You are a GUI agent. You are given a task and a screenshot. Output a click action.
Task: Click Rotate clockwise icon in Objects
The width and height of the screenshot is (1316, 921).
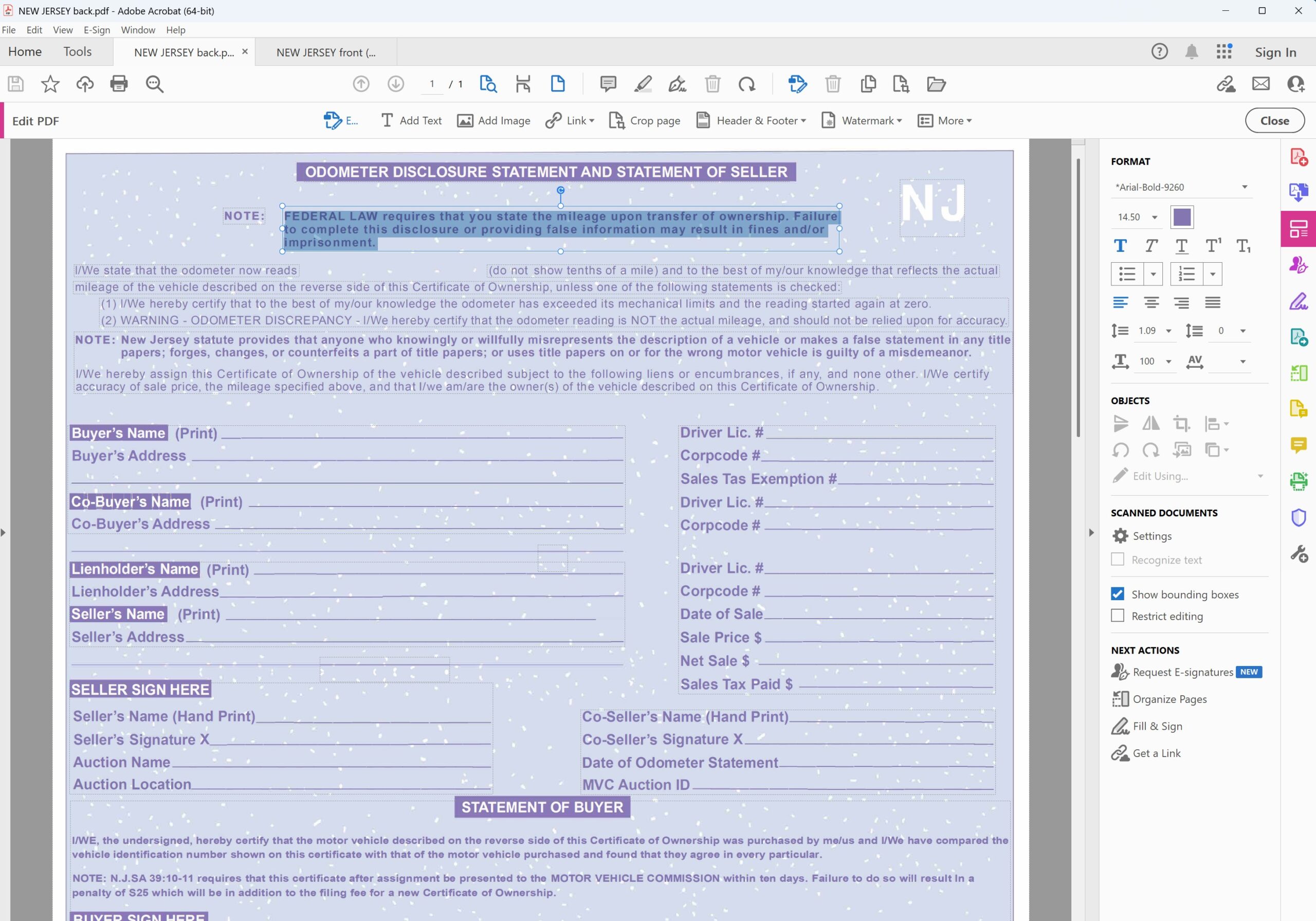coord(1151,450)
